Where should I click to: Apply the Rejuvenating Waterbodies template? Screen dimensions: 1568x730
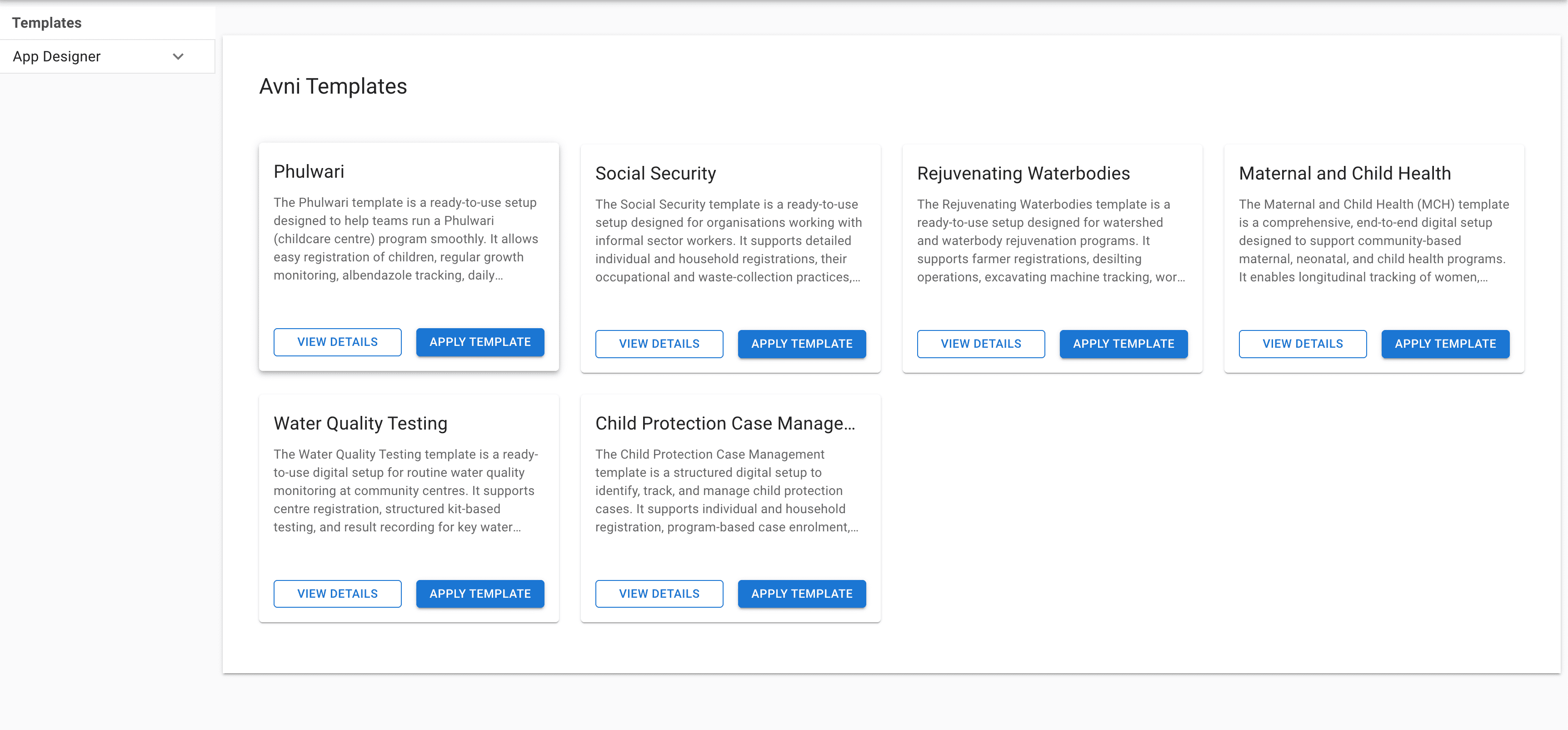[x=1123, y=344]
